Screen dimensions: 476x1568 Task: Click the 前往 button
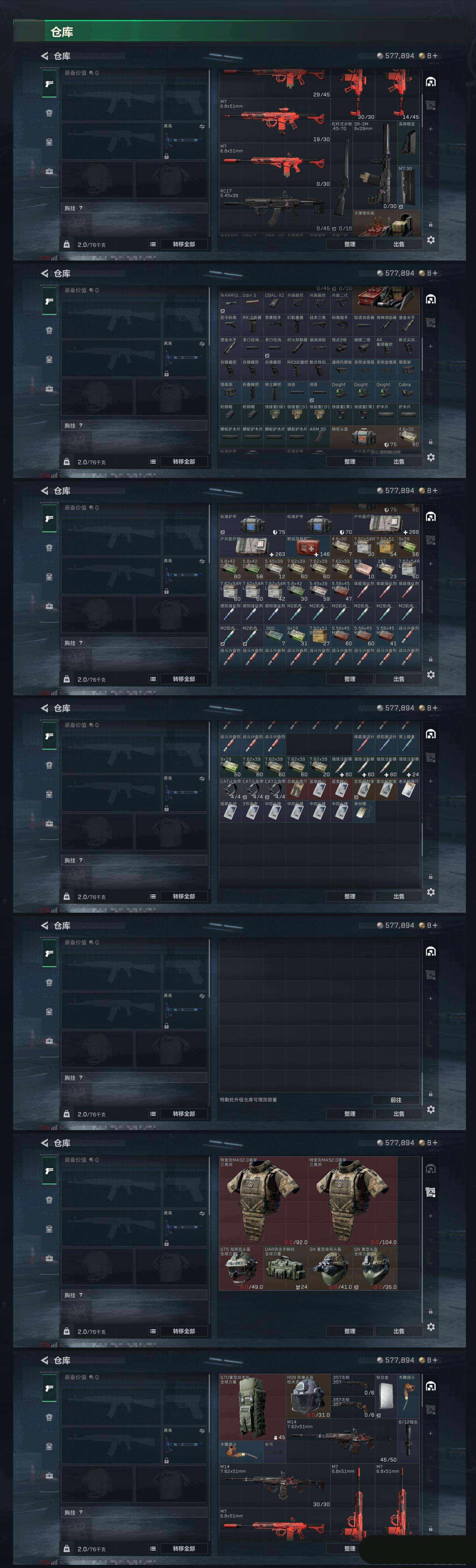396,1100
